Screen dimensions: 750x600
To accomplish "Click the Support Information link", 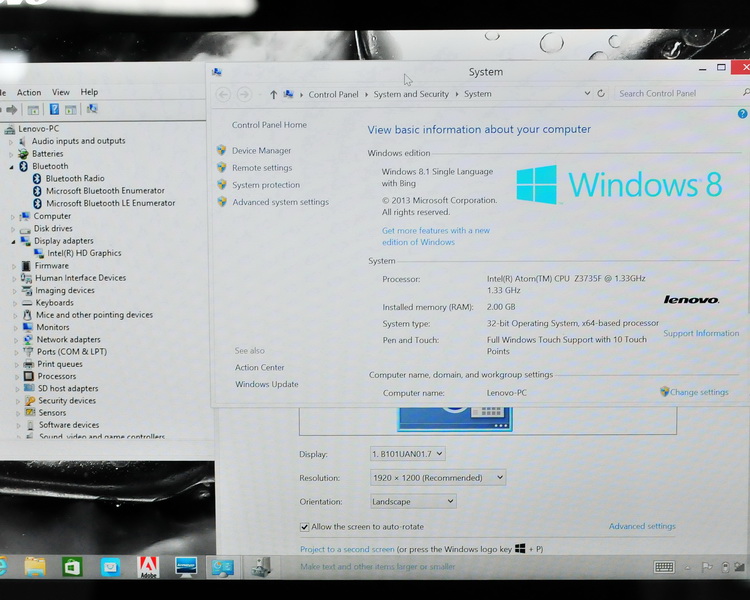I will click(701, 333).
